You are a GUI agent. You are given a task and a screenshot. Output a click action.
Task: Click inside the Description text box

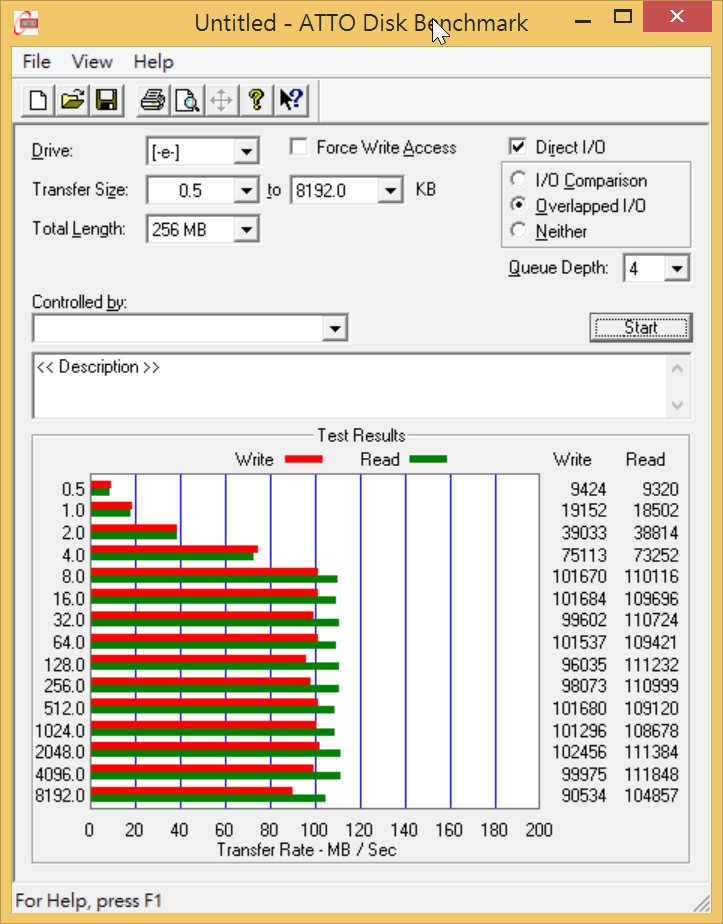(x=350, y=386)
